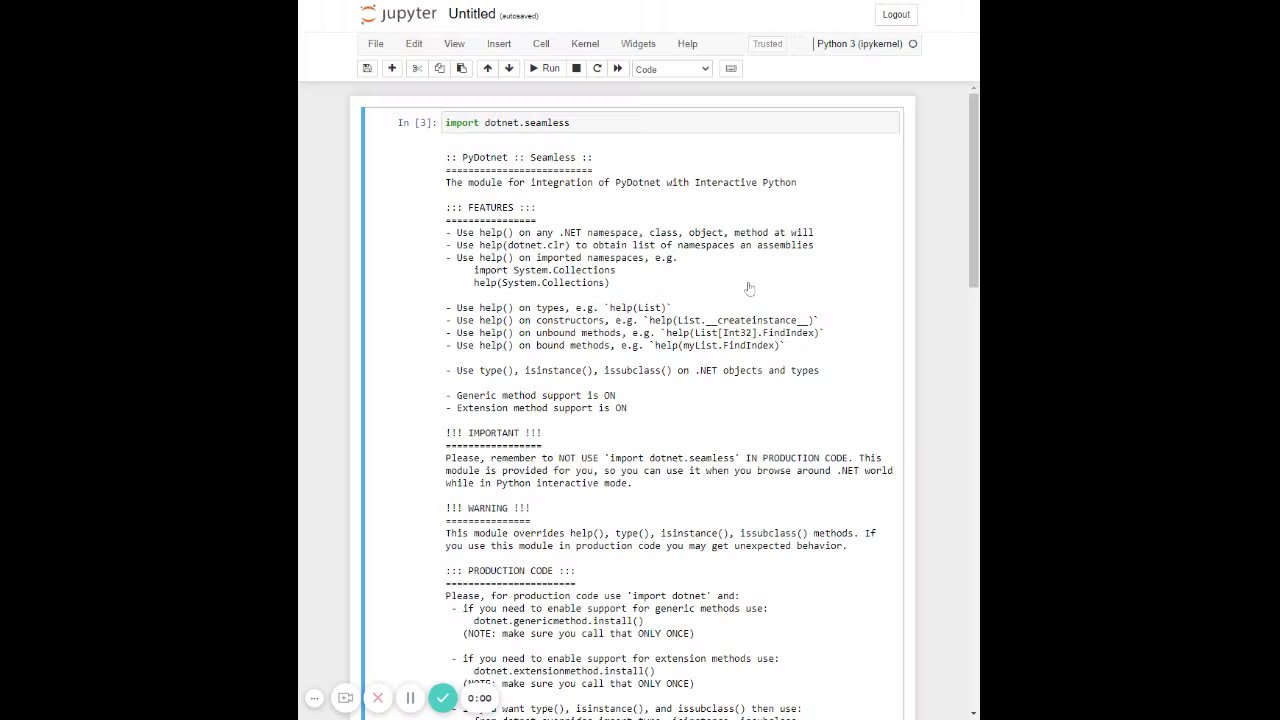Viewport: 1280px width, 720px height.
Task: Open the Widgets menu
Action: [638, 44]
